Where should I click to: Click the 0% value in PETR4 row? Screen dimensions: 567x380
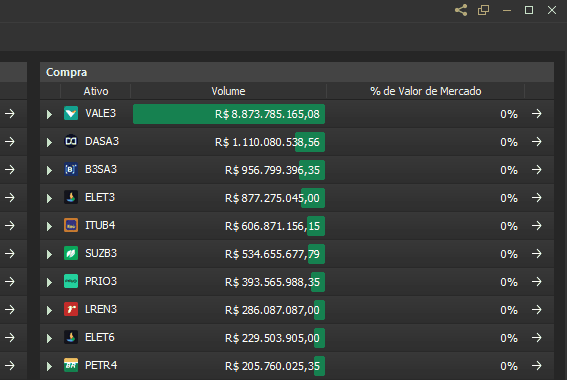(509, 366)
